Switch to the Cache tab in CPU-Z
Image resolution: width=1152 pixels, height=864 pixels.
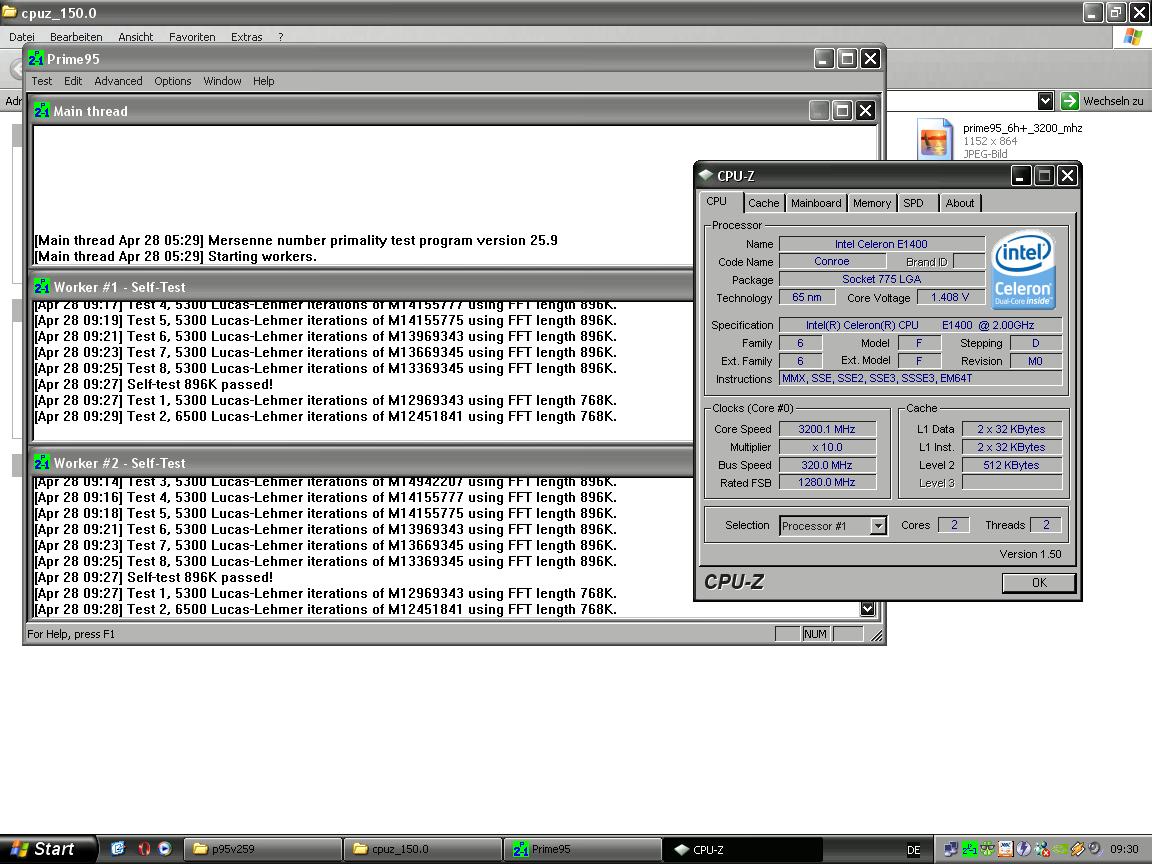763,203
